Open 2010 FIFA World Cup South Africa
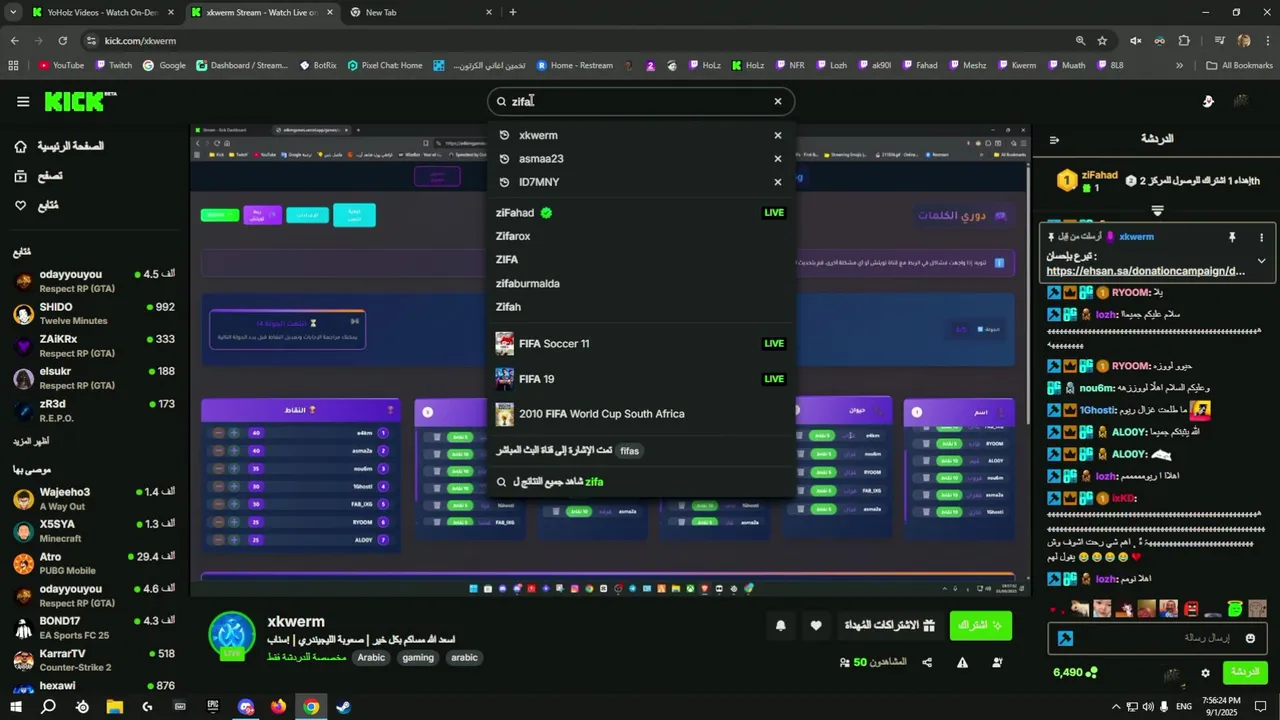This screenshot has height=720, width=1280. point(640,413)
